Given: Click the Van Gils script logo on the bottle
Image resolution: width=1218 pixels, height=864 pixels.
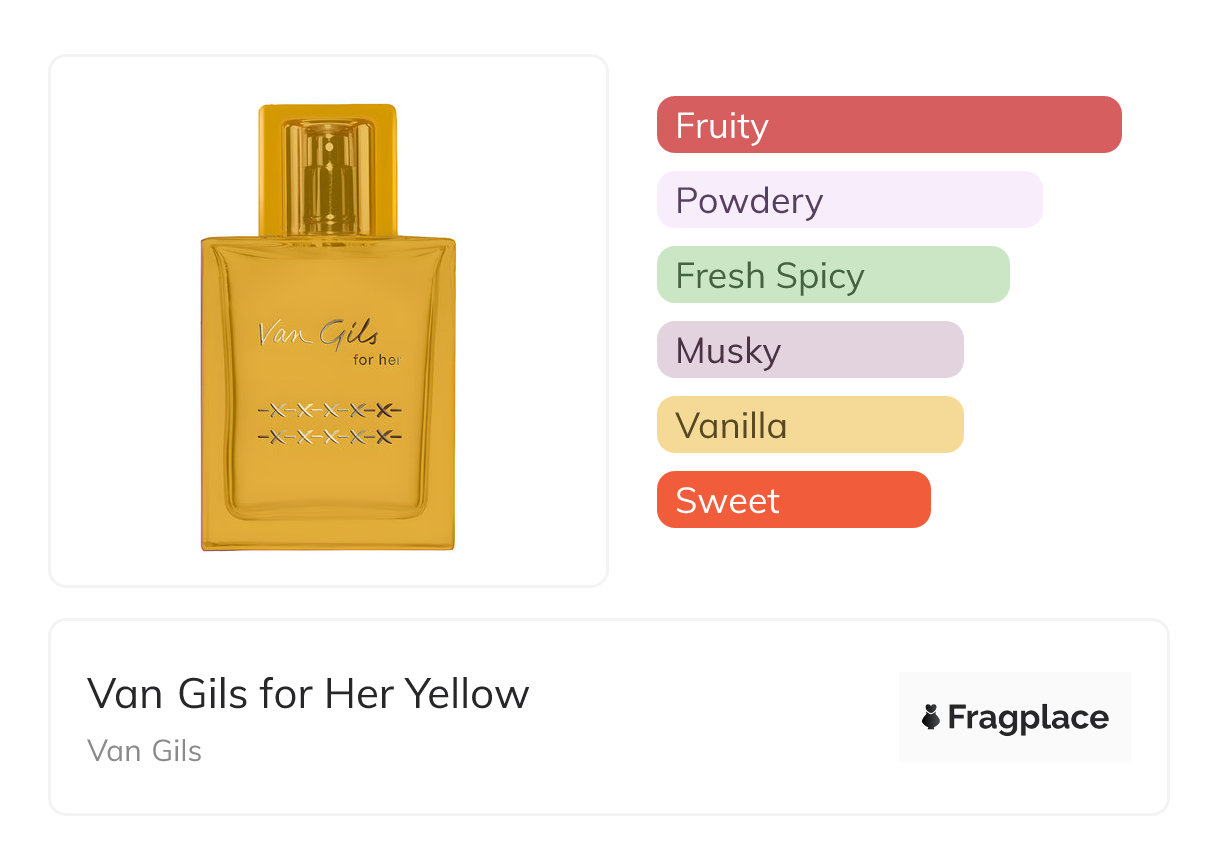Looking at the screenshot, I should point(316,334).
